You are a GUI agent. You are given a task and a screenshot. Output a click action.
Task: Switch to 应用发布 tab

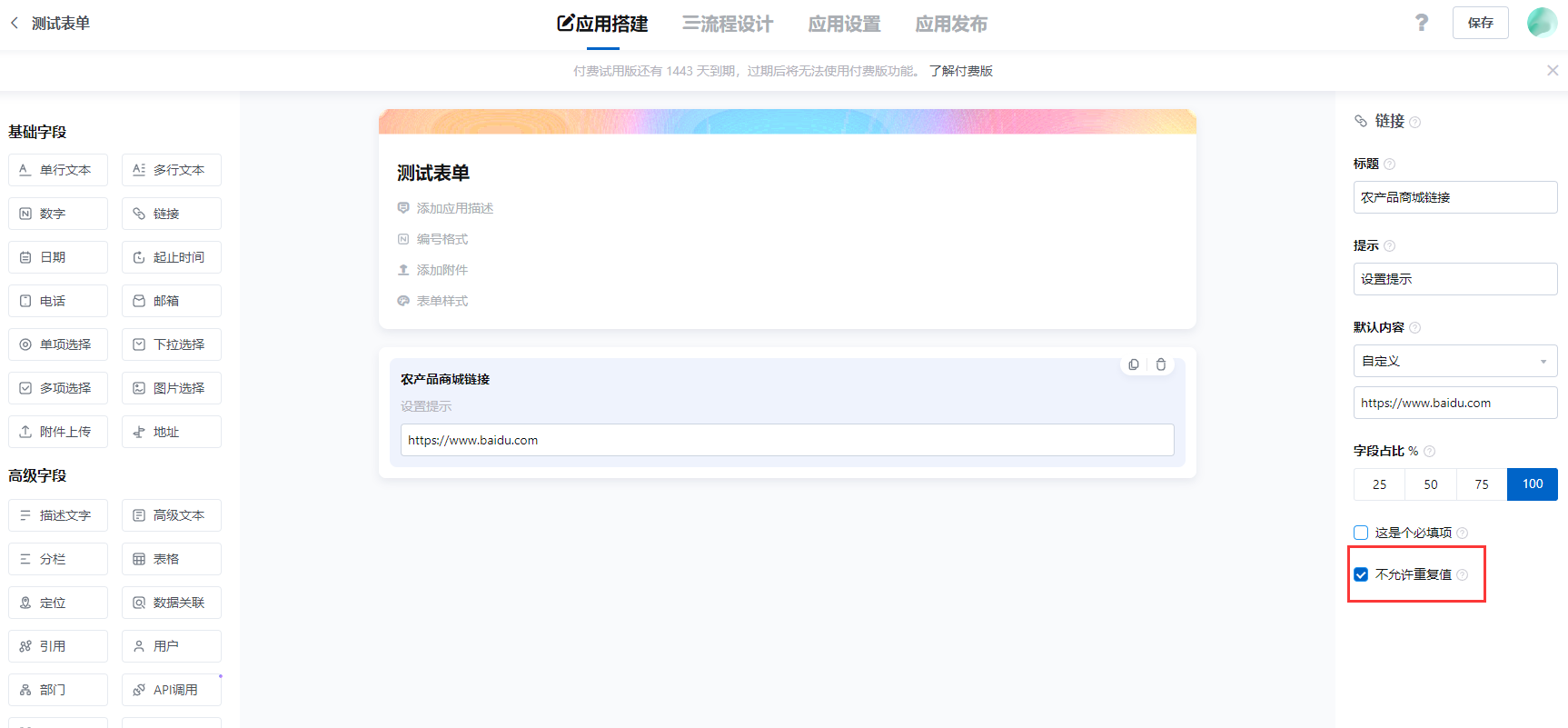[951, 24]
